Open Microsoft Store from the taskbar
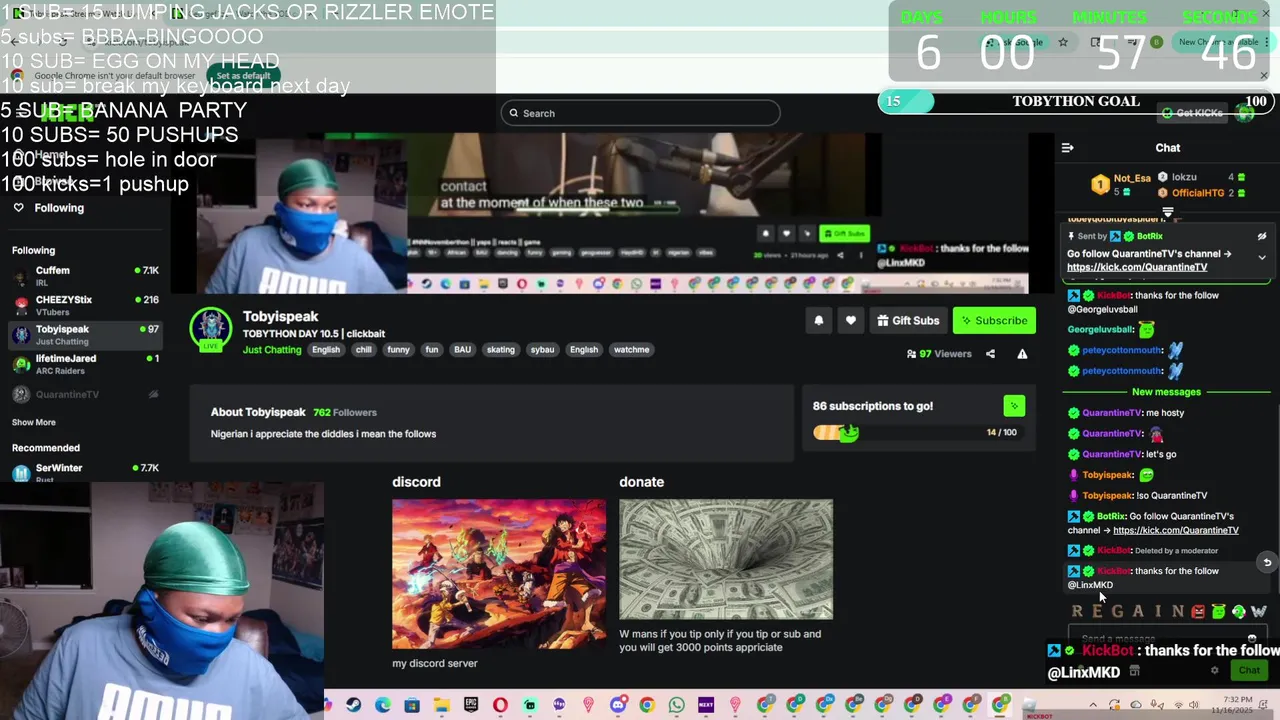 [x=412, y=705]
